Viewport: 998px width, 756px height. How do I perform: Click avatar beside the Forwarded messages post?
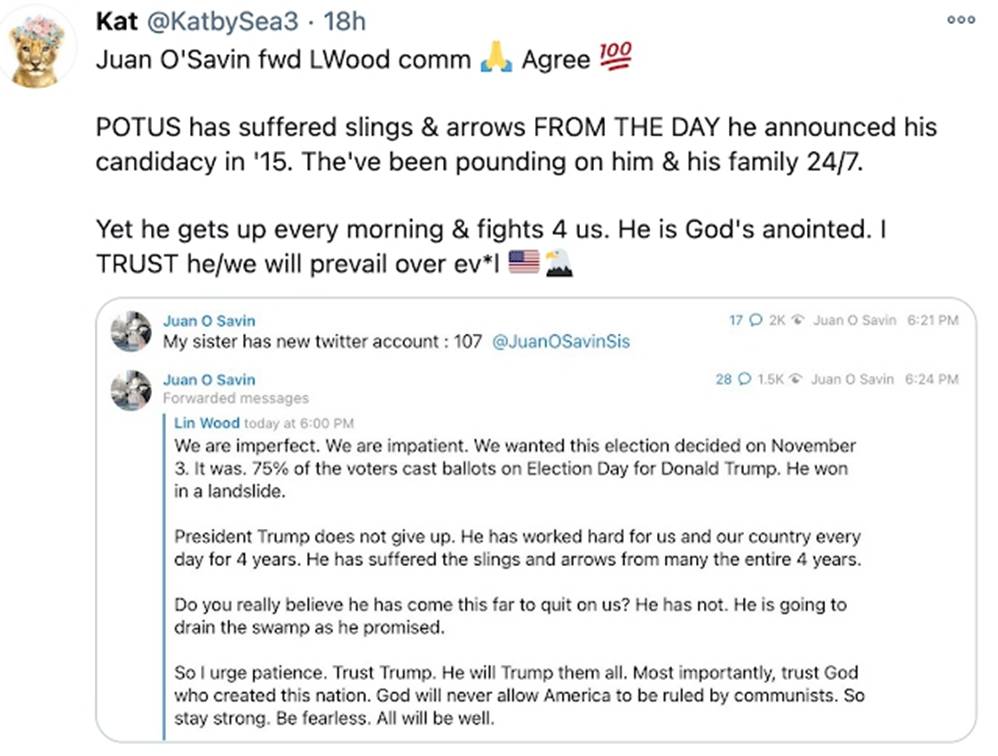coord(131,390)
